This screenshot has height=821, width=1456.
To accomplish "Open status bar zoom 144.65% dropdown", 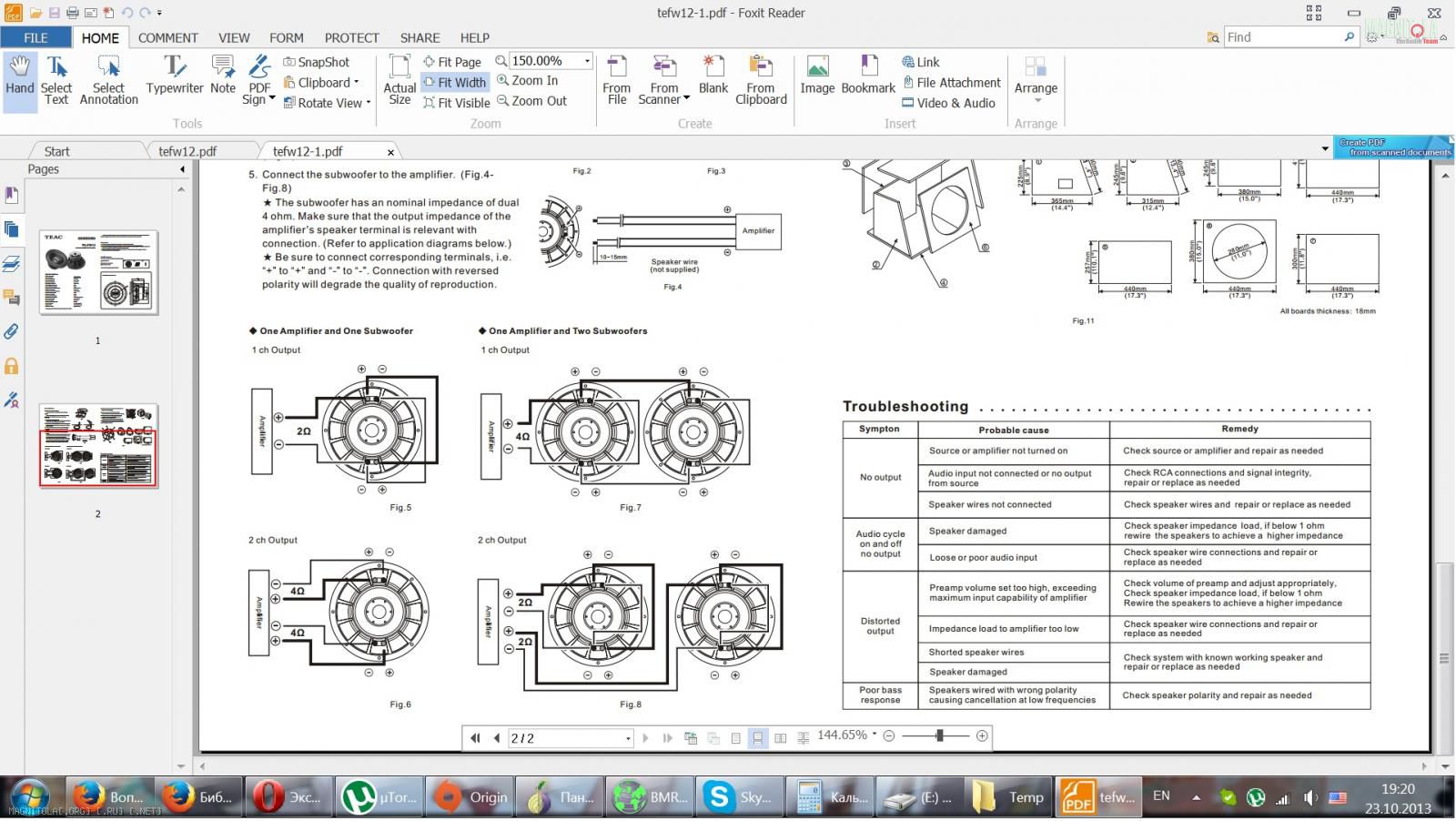I will [x=875, y=735].
